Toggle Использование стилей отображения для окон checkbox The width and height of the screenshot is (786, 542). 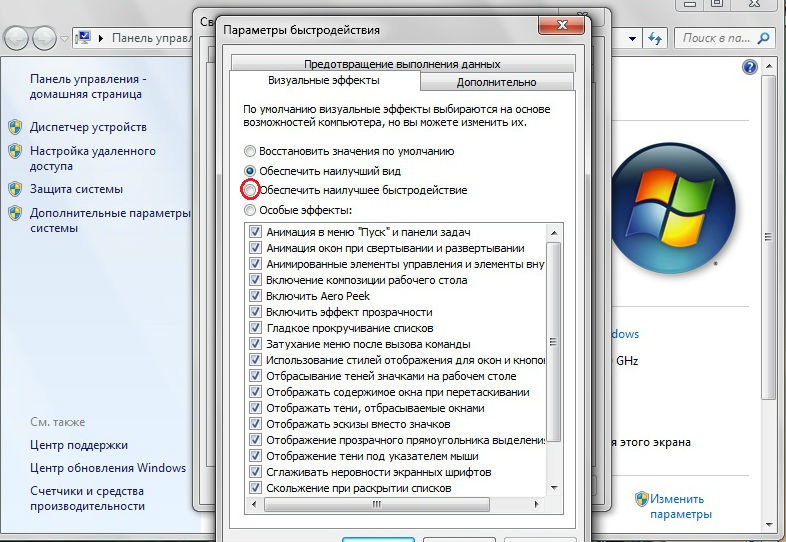255,360
